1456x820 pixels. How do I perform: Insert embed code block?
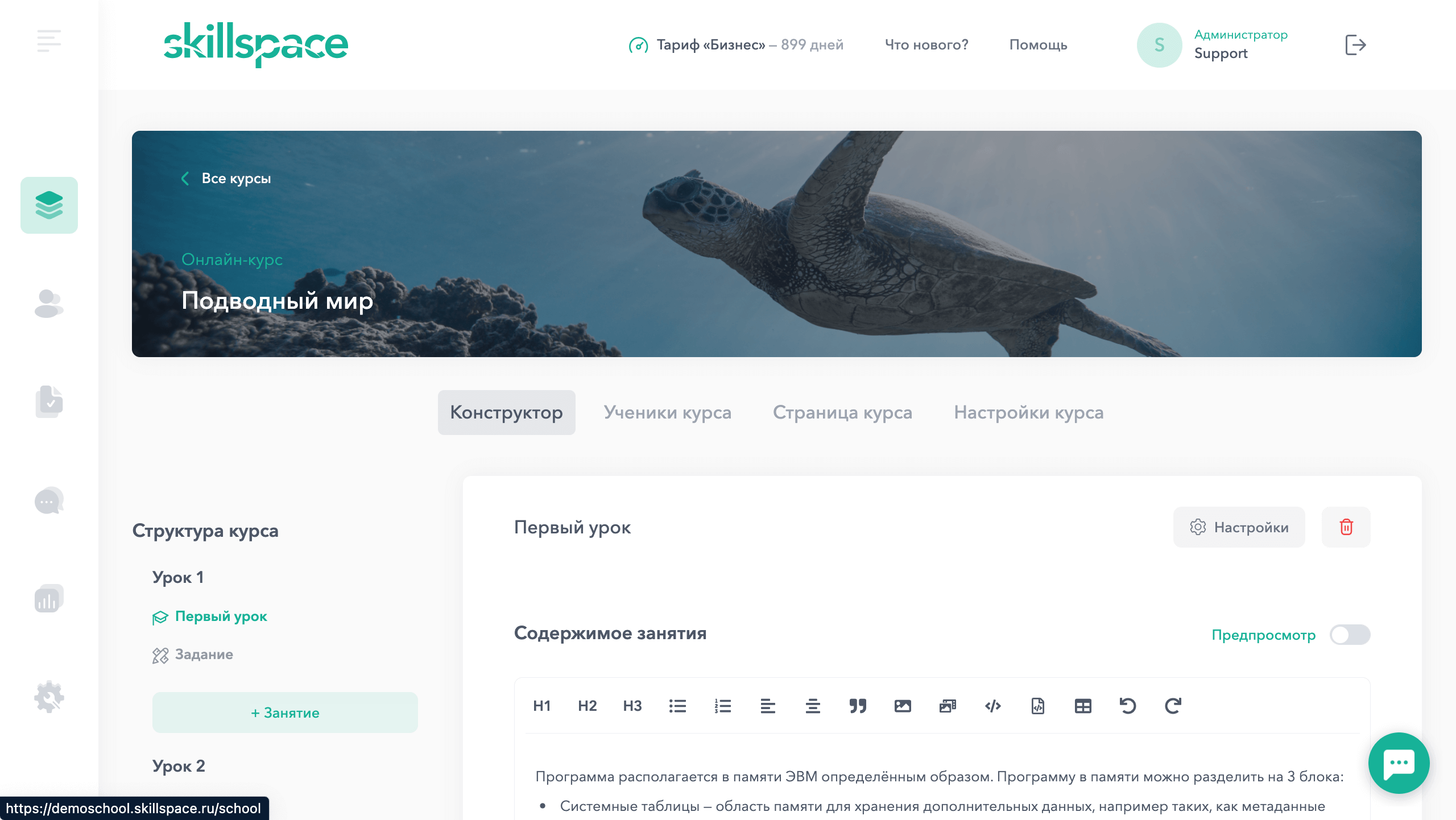click(993, 706)
